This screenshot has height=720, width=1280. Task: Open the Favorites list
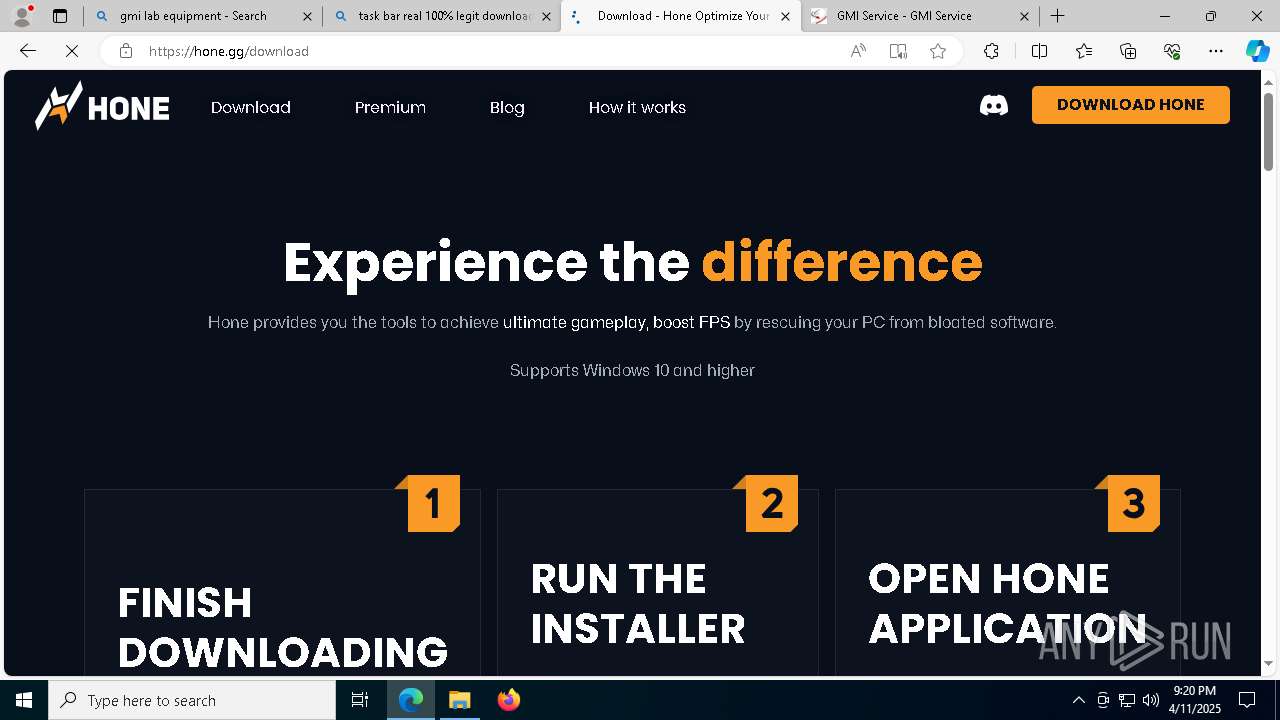coord(1084,51)
